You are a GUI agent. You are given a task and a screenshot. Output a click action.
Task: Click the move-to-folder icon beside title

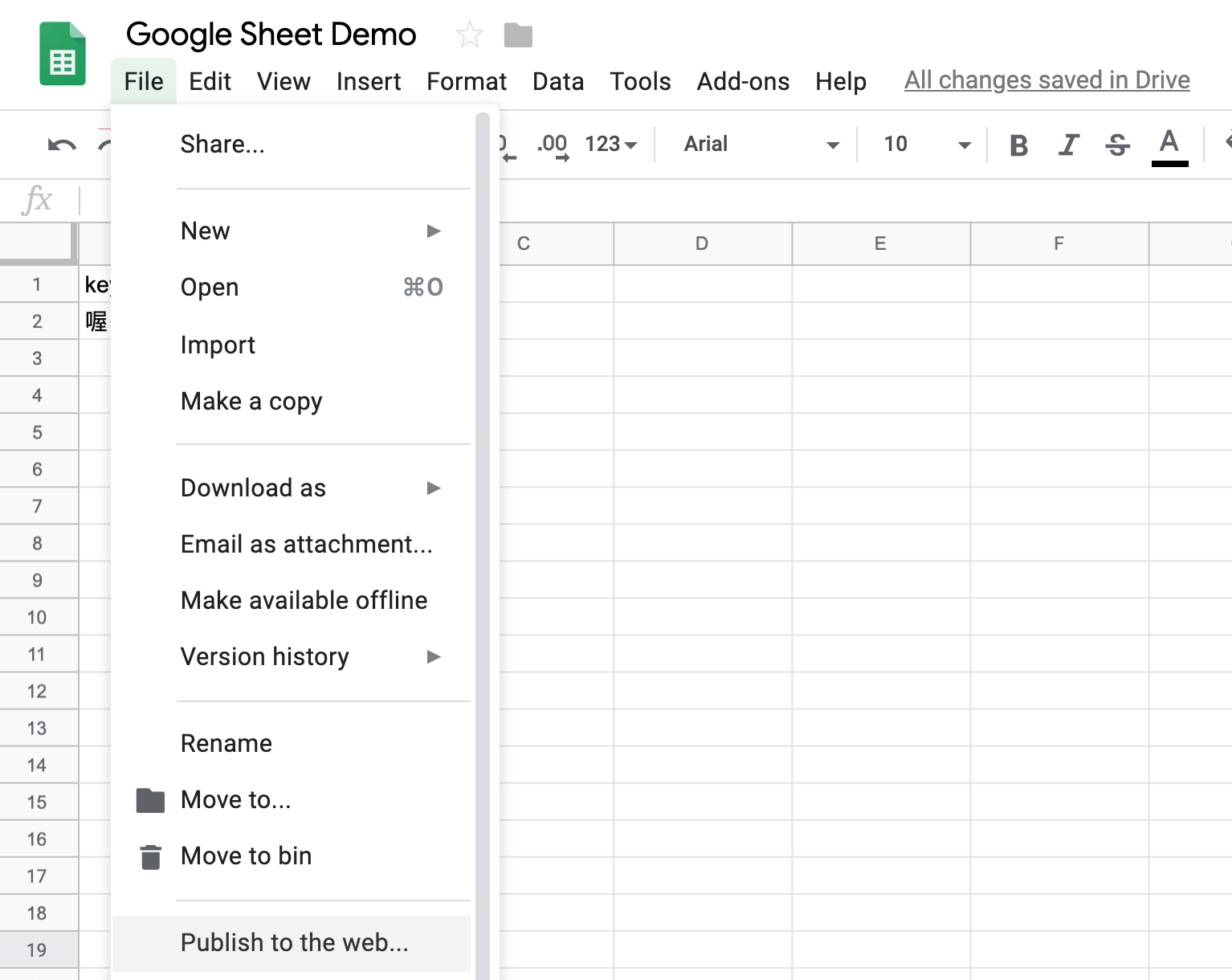(518, 35)
